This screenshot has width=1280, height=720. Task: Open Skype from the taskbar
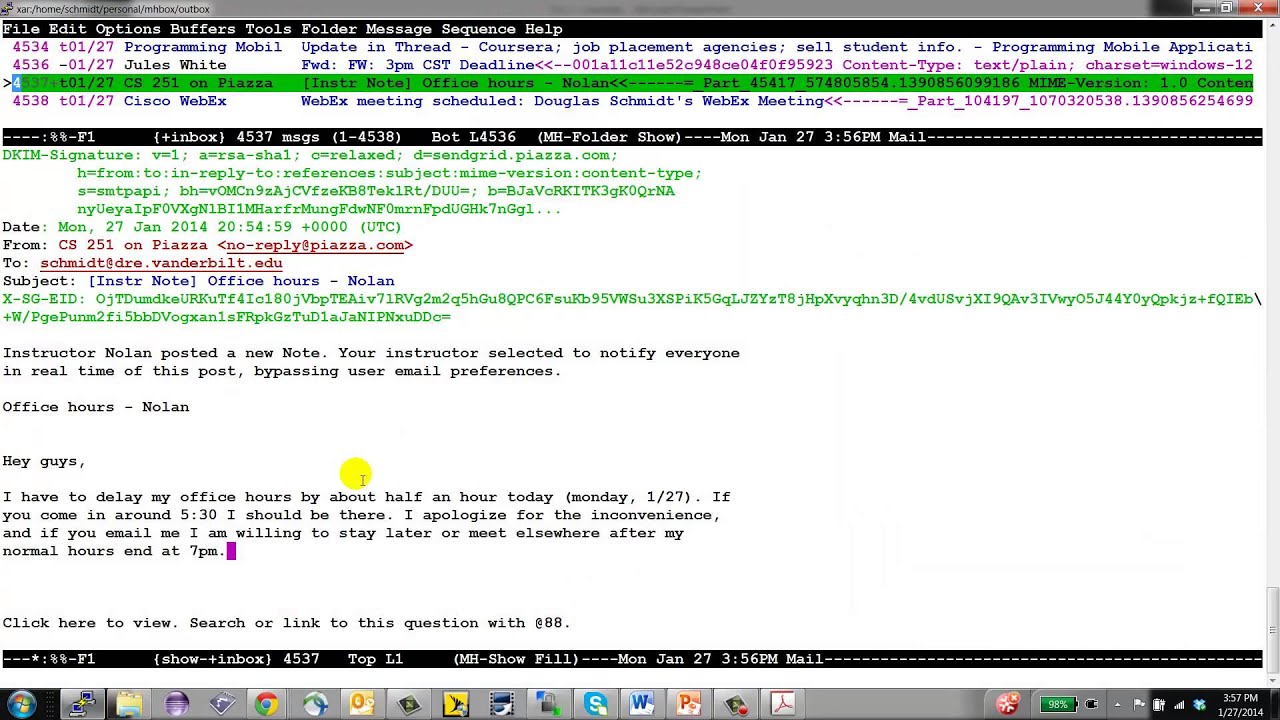(x=596, y=704)
